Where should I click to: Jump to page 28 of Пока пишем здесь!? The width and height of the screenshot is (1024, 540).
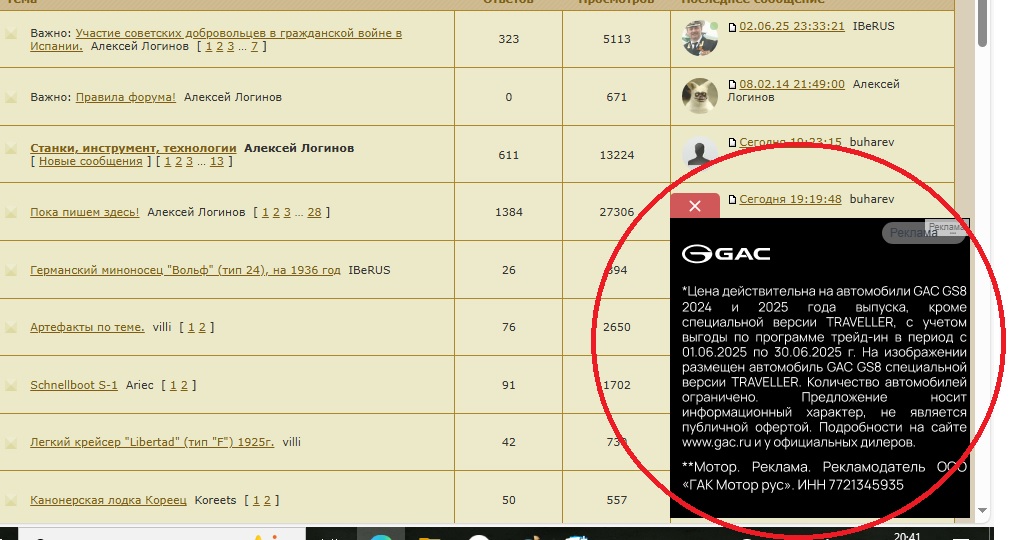click(x=314, y=212)
